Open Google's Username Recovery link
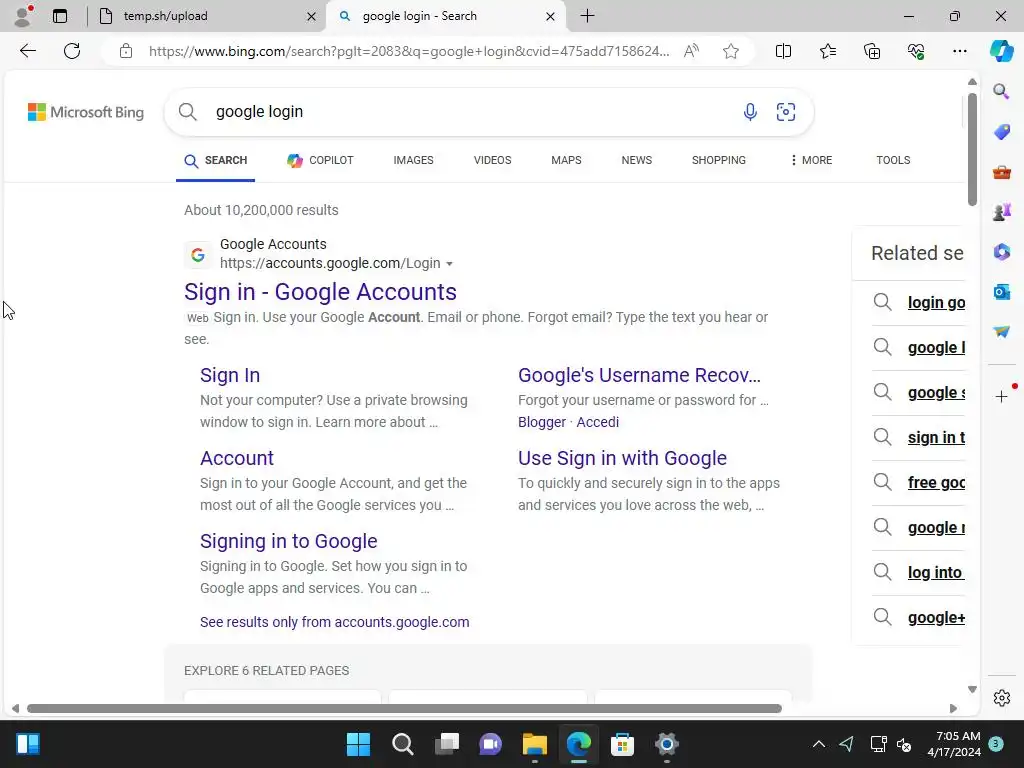This screenshot has height=768, width=1024. coord(639,376)
